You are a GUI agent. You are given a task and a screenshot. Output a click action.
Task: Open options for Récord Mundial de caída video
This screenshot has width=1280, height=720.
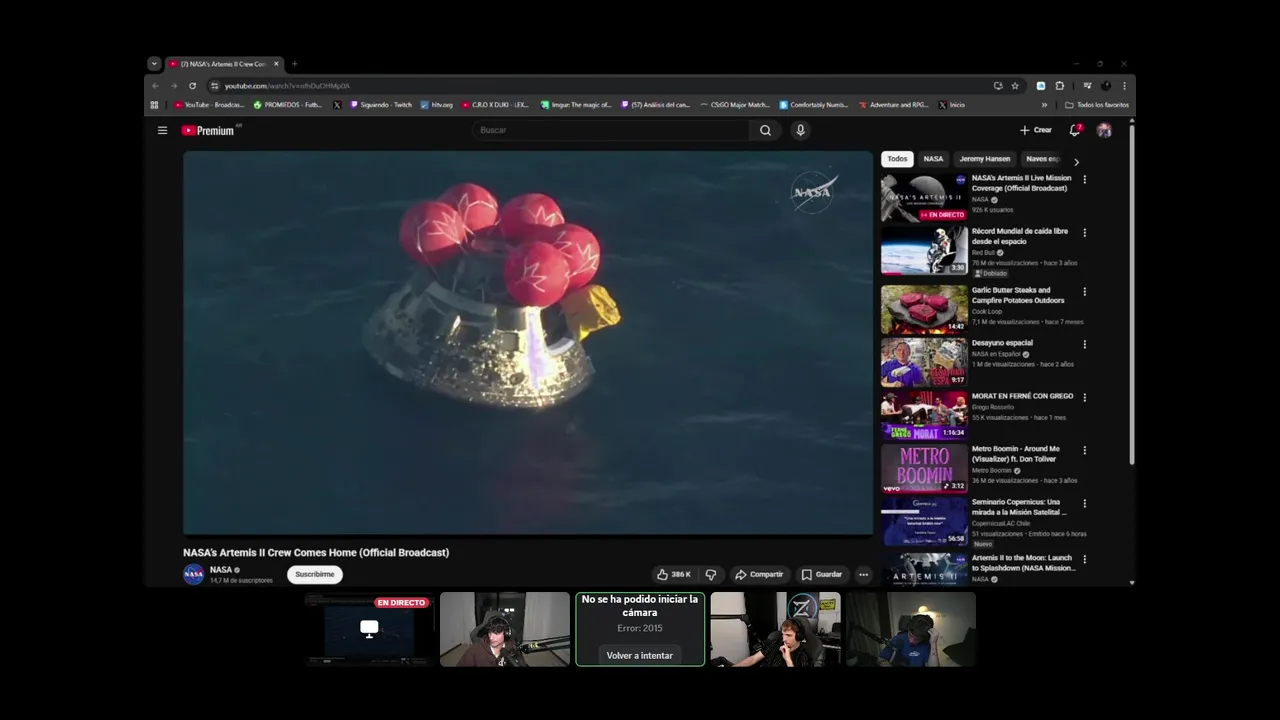1084,233
